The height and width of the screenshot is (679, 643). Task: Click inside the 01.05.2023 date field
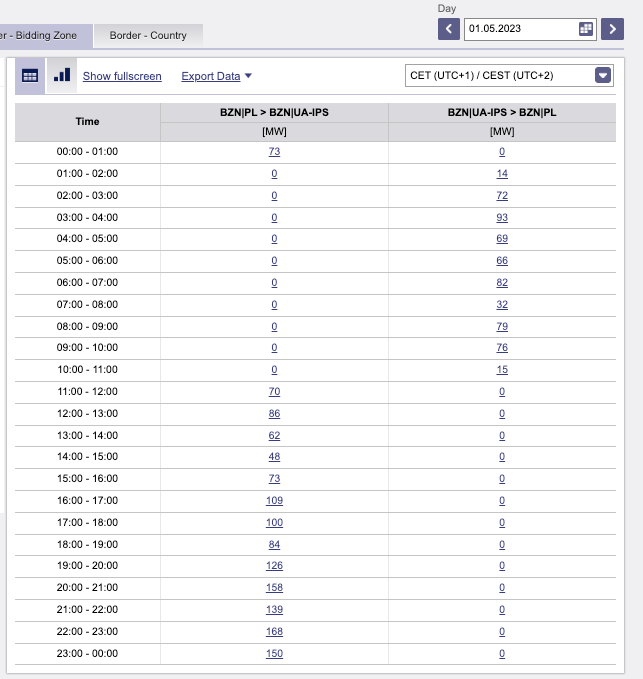[x=521, y=29]
